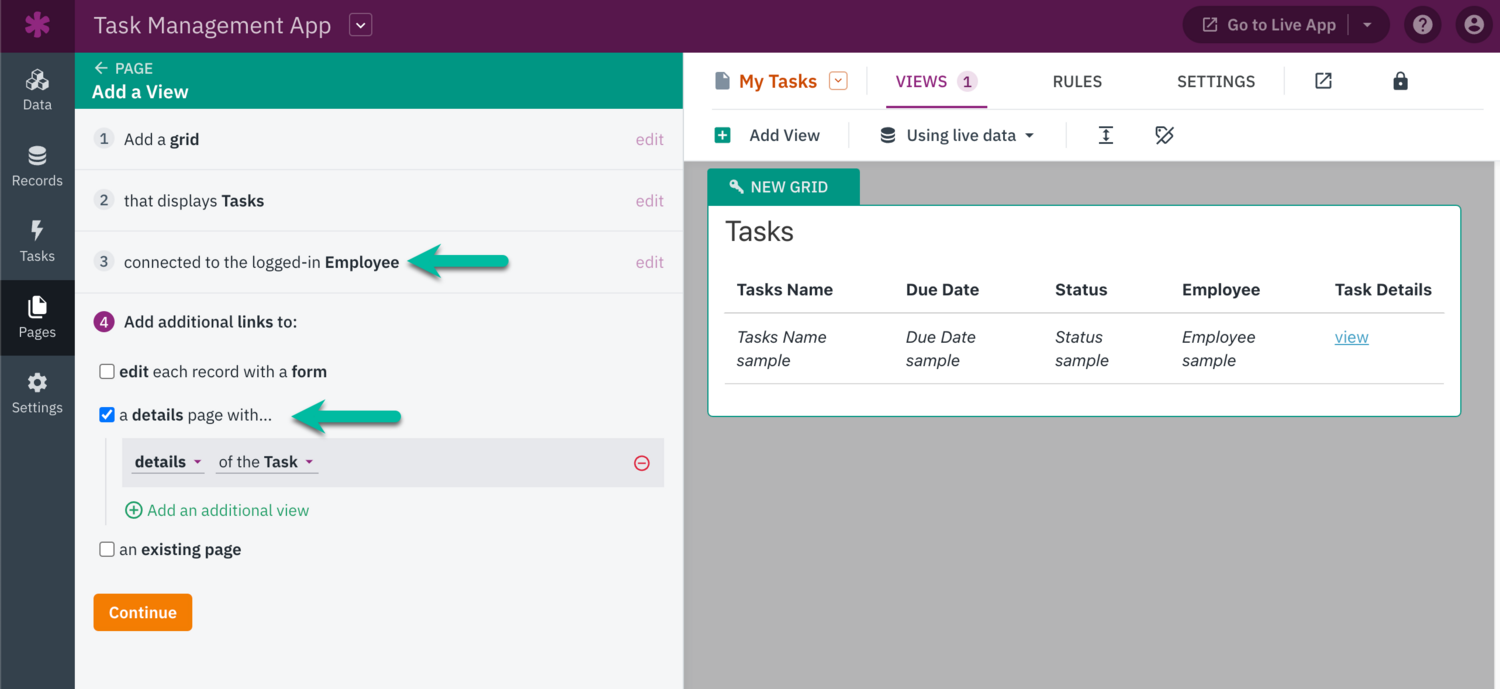Switch to the RULES tab
The image size is (1500, 689).
[x=1077, y=81]
